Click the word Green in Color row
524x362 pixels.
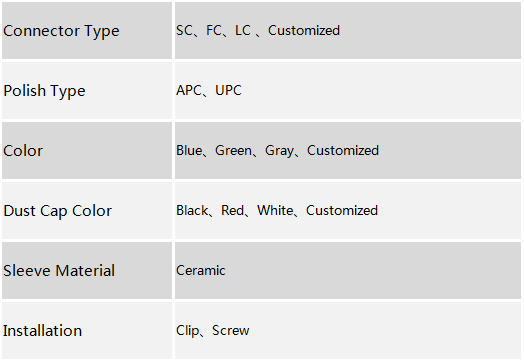tap(233, 151)
